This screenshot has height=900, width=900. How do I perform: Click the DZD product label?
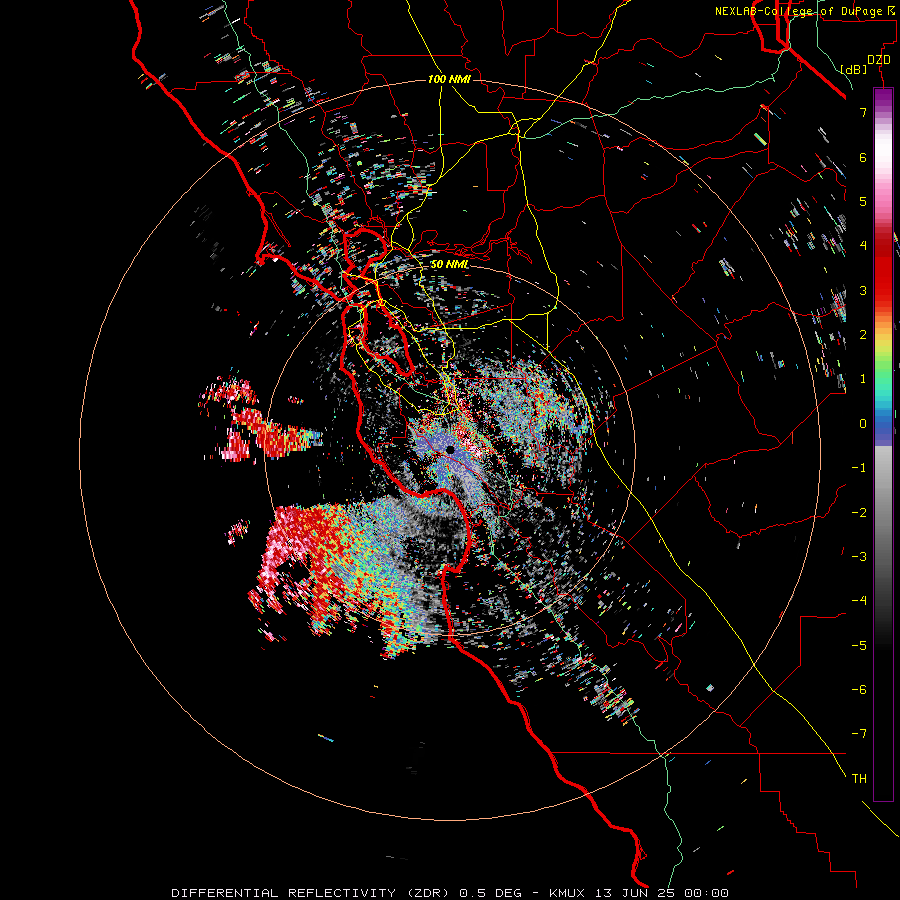point(879,60)
